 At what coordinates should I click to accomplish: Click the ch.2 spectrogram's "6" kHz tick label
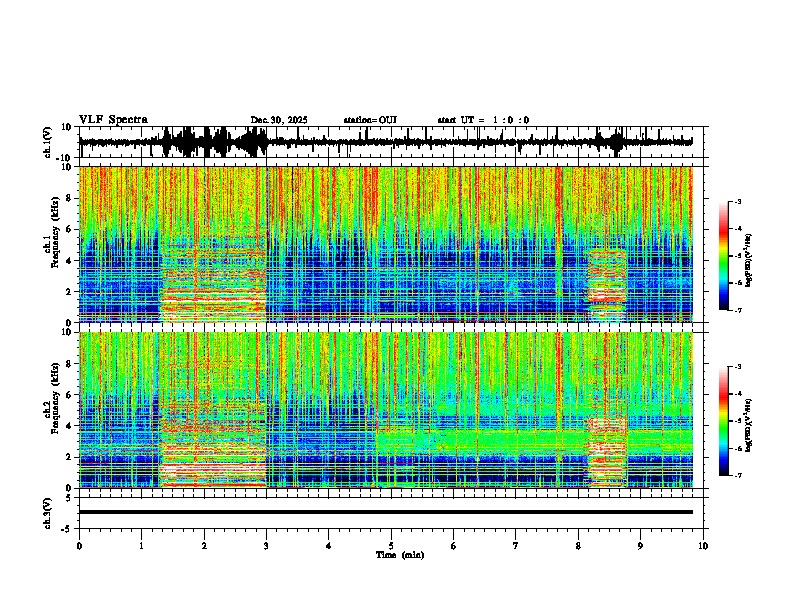click(x=70, y=395)
